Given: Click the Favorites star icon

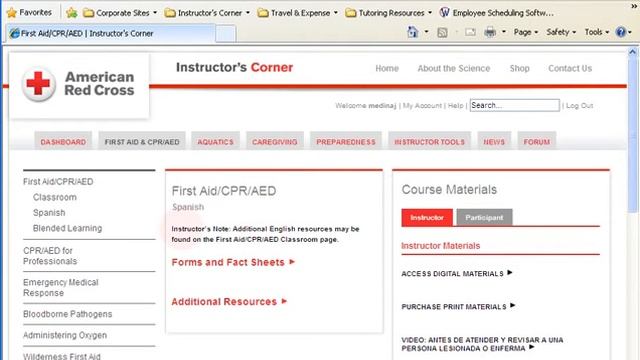Looking at the screenshot, I should (12, 13).
